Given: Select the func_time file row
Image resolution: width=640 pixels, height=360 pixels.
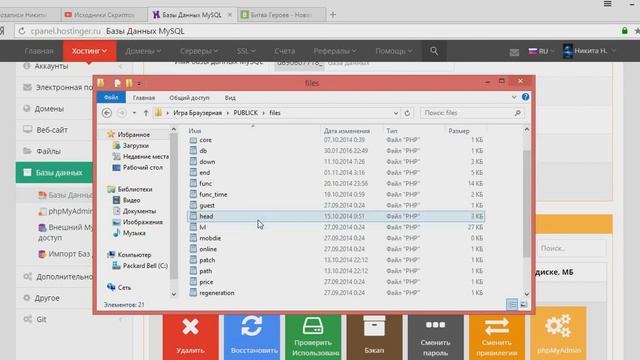Looking at the screenshot, I should click(x=336, y=194).
